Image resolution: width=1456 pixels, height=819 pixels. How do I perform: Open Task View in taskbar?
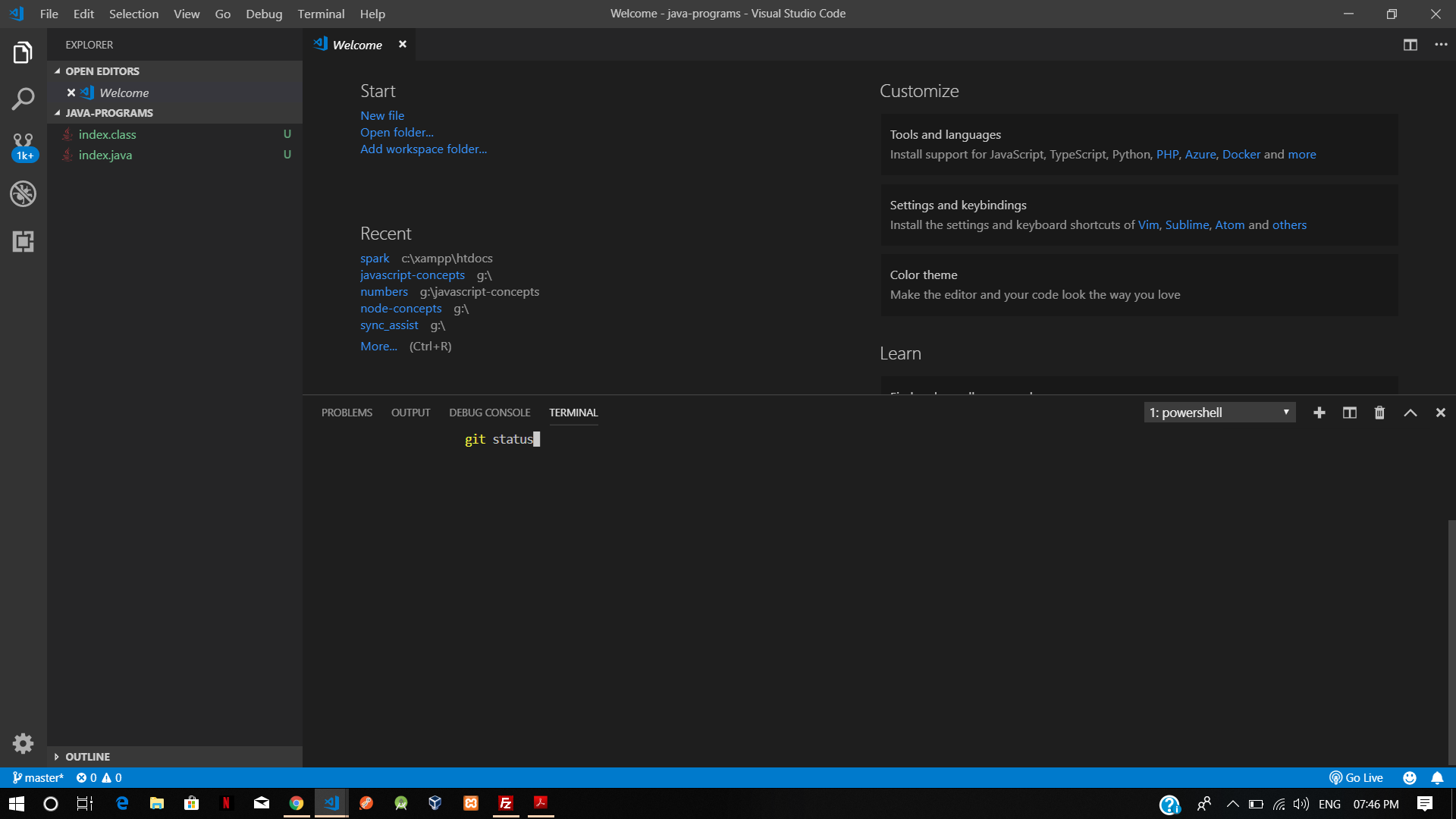click(85, 803)
